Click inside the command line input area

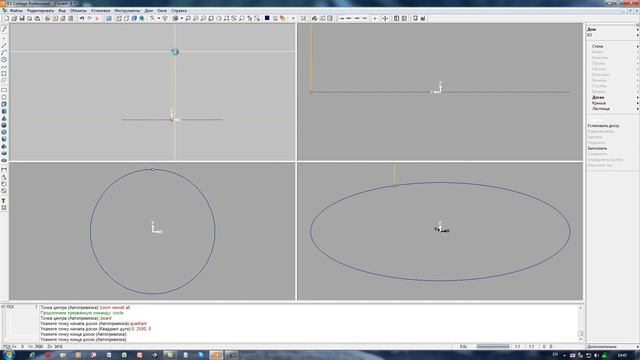point(309,340)
